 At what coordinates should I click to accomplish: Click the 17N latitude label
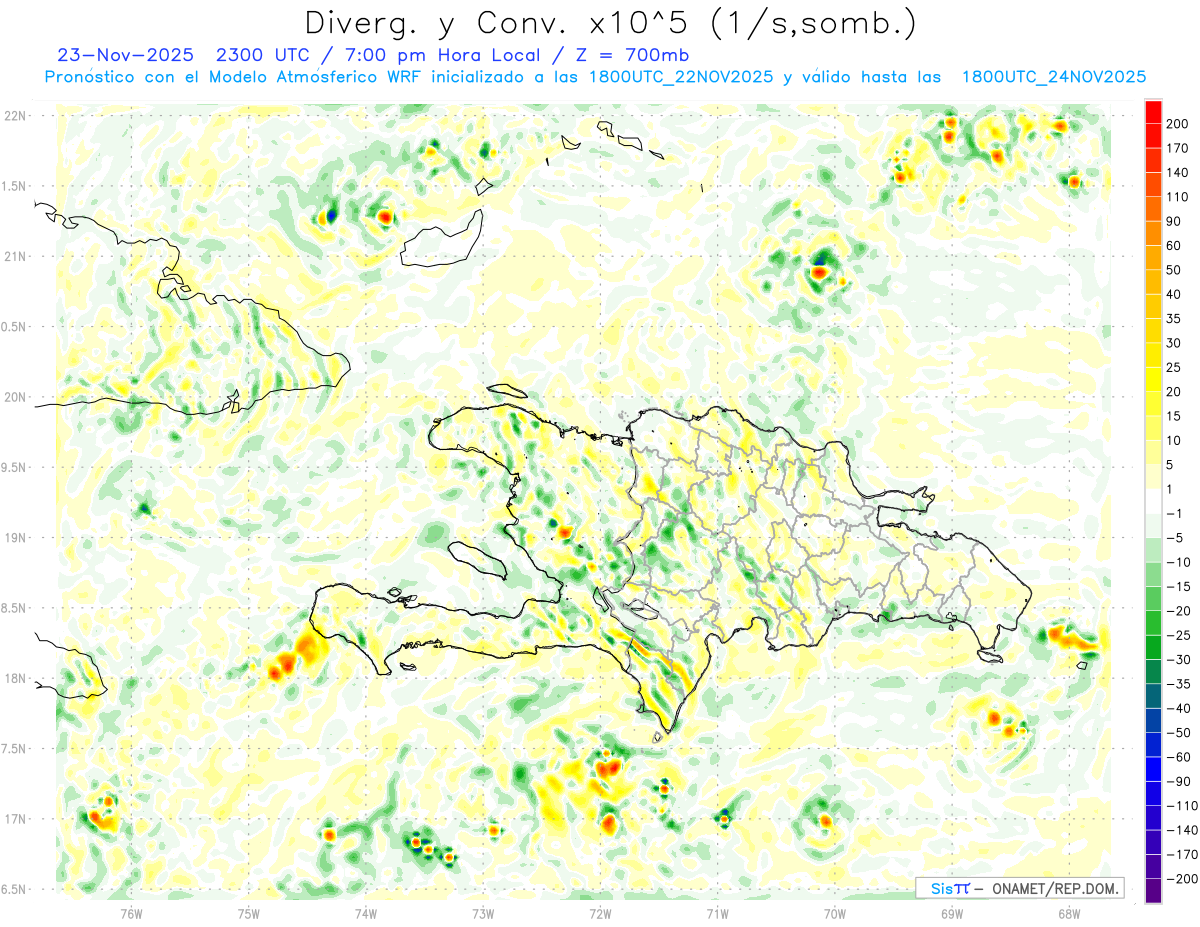(17, 820)
